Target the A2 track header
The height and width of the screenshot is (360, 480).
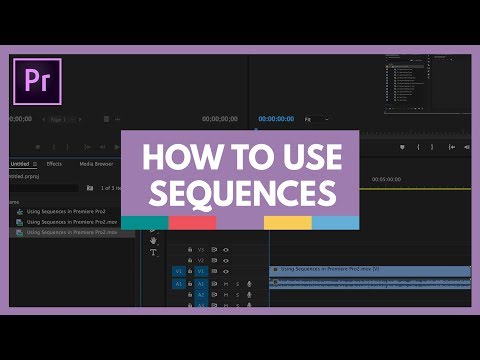201,295
